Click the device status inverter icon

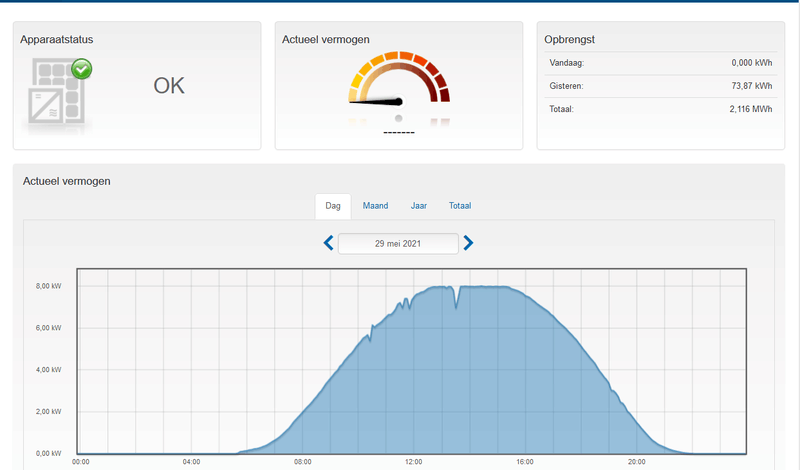pyautogui.click(x=57, y=92)
